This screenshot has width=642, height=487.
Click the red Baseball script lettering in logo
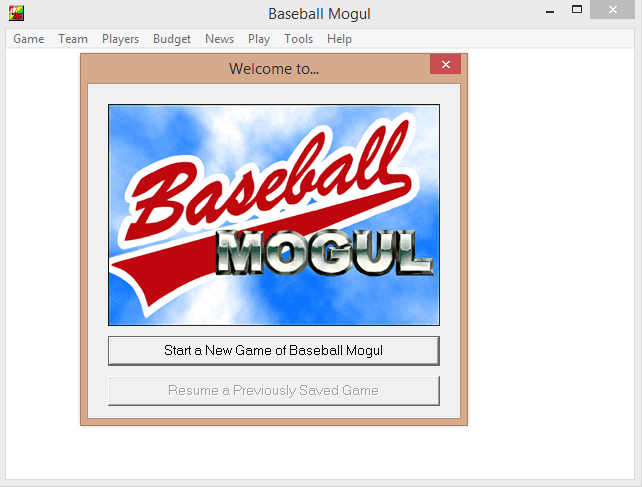pos(268,178)
